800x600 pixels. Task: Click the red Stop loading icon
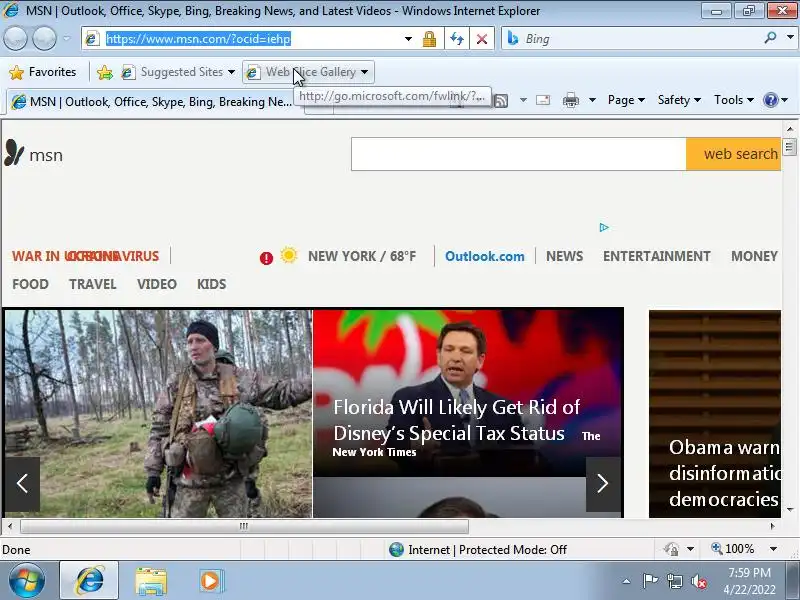482,39
